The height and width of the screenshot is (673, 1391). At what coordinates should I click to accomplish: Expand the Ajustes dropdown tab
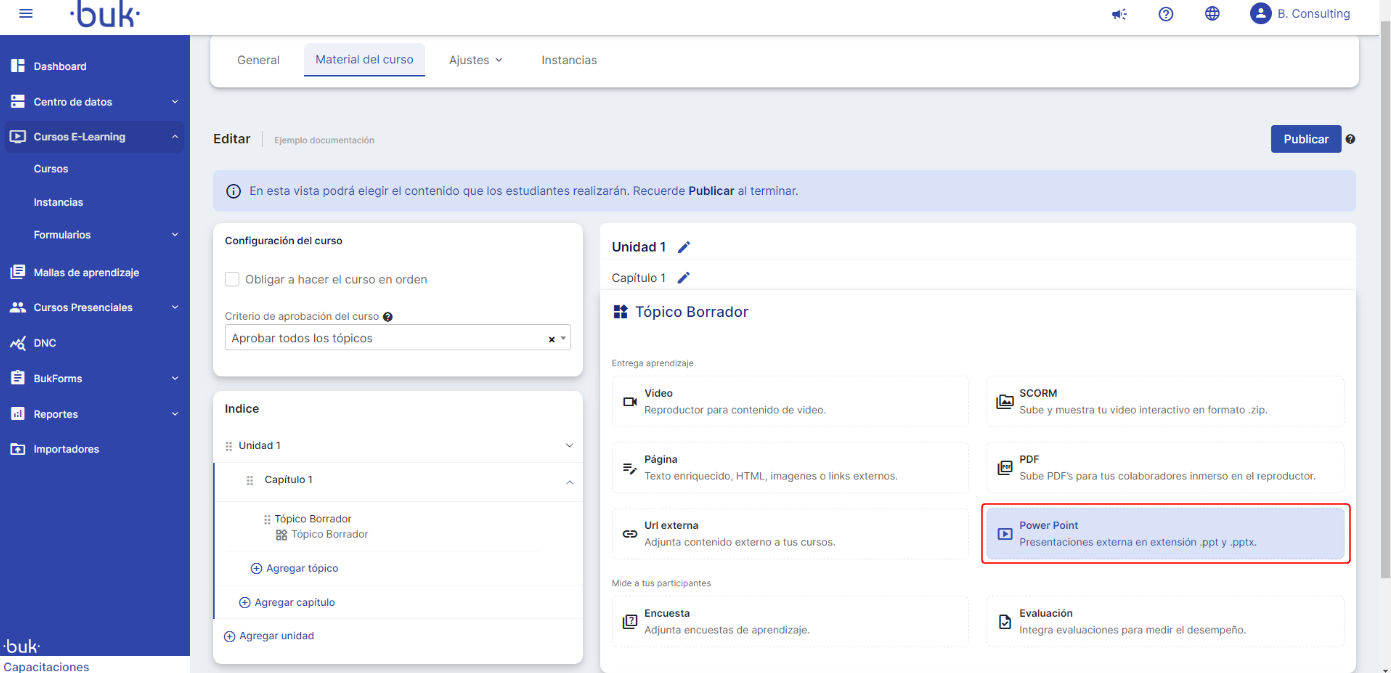tap(475, 60)
